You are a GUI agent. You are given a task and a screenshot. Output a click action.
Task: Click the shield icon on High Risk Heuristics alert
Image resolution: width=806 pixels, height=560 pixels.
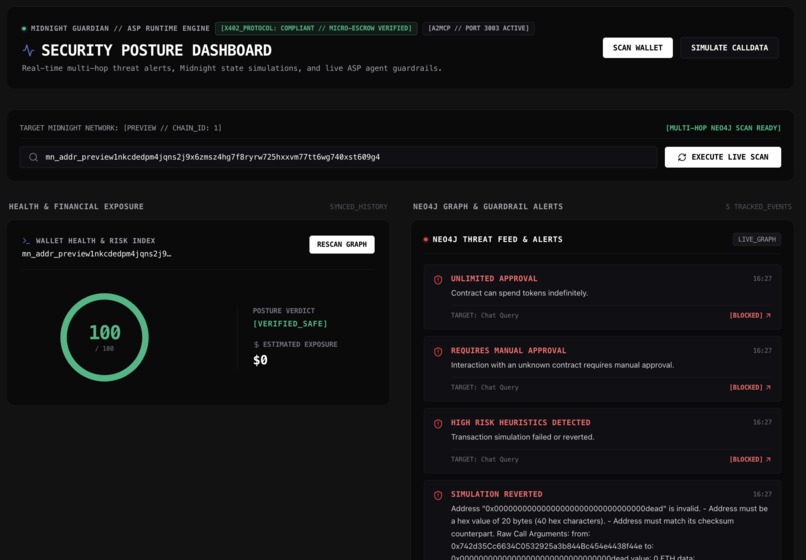[438, 424]
